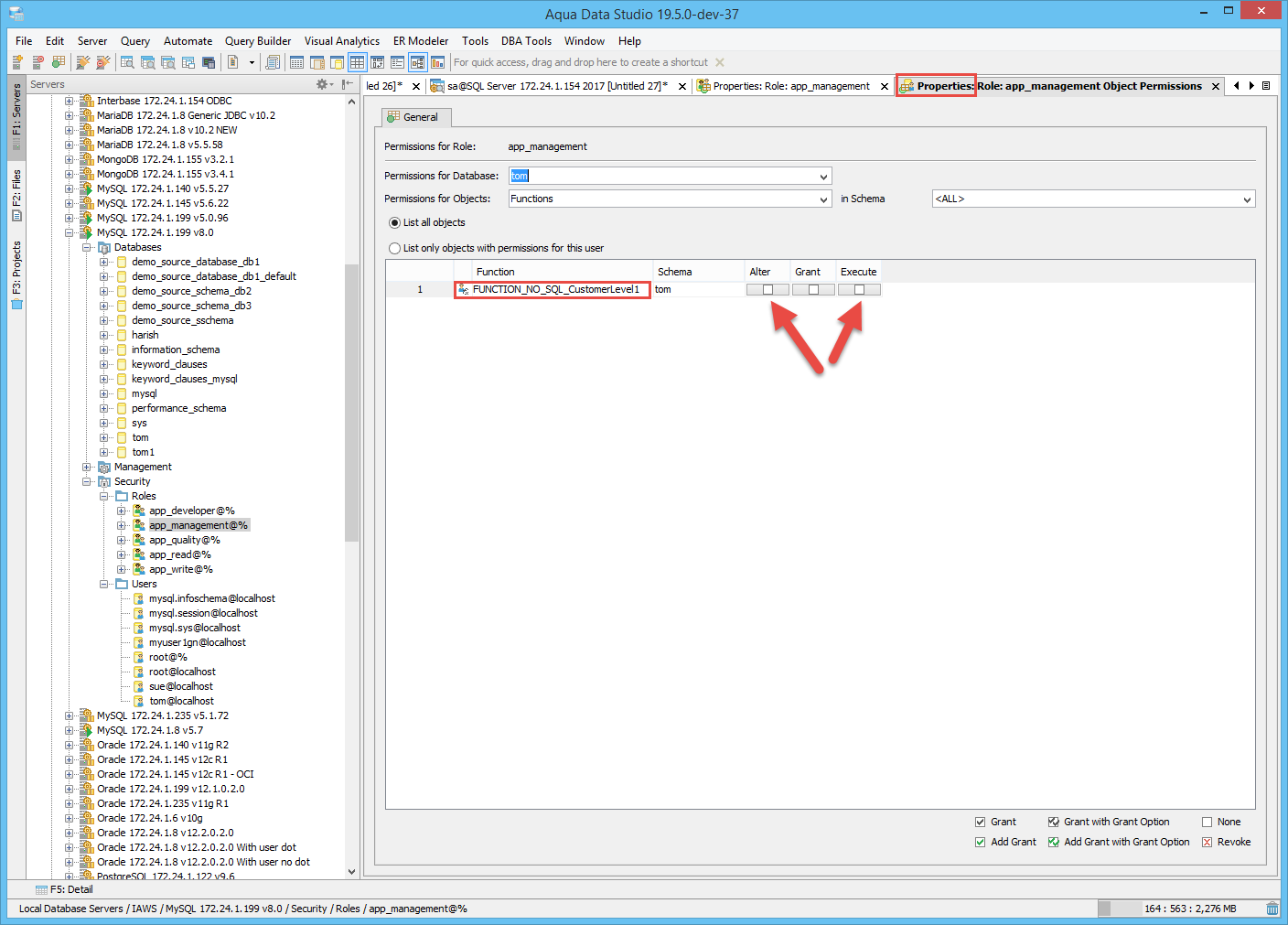
Task: Open the F3: Projects side panel tab
Action: [x=16, y=275]
